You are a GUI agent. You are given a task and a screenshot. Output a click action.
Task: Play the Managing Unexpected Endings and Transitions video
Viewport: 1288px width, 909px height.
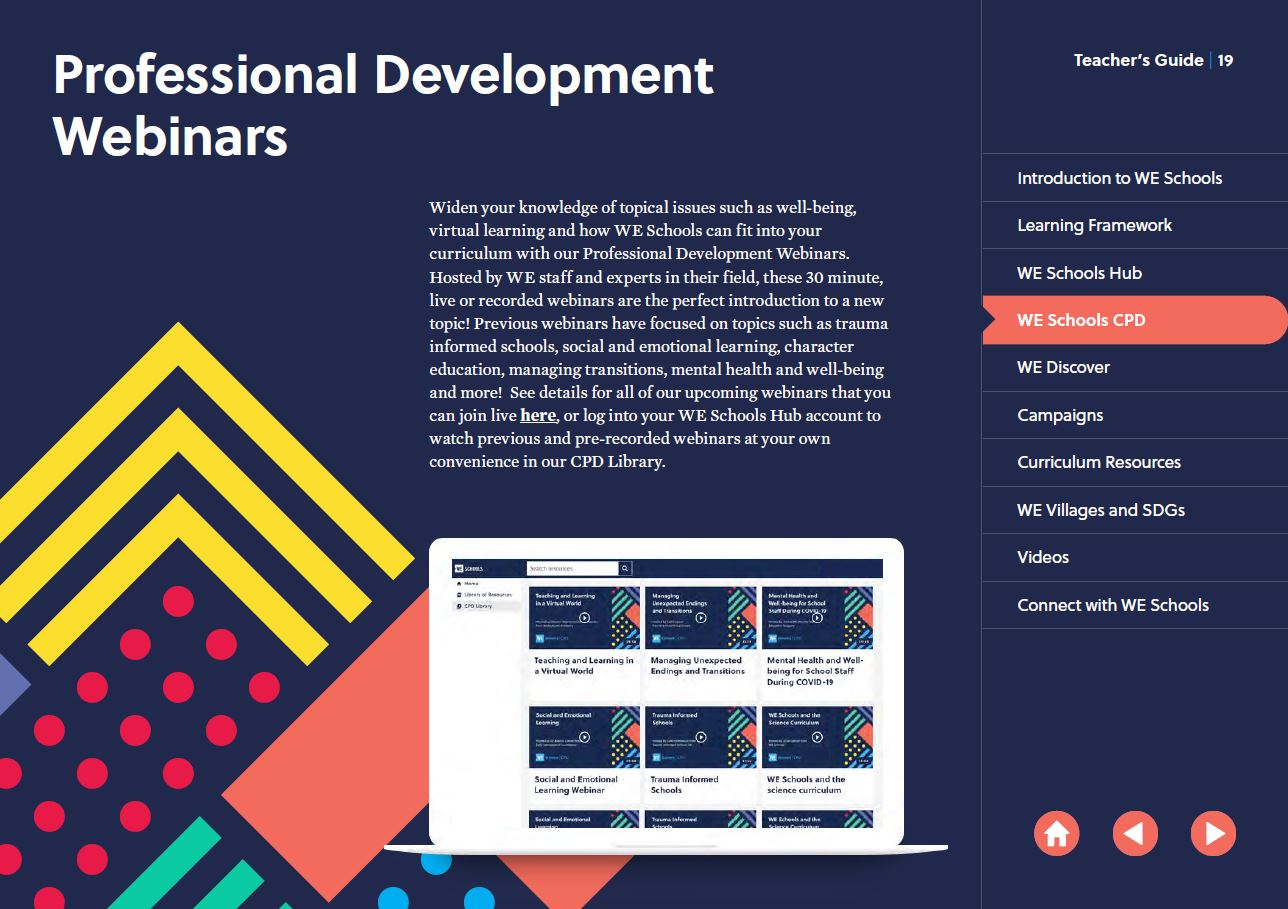[x=701, y=618]
